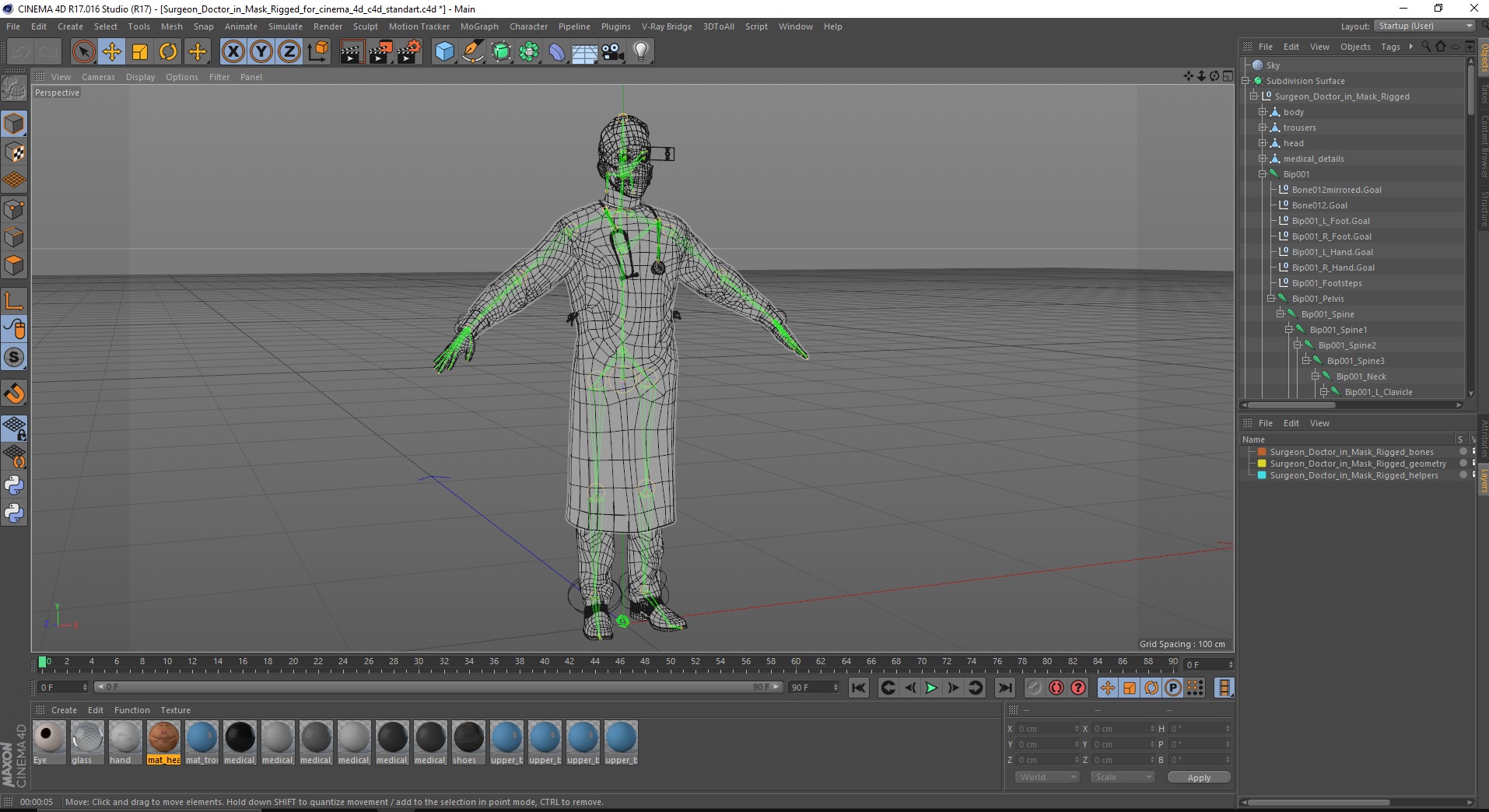Collapse Bip001_Spine2 node
1489x812 pixels.
1298,345
